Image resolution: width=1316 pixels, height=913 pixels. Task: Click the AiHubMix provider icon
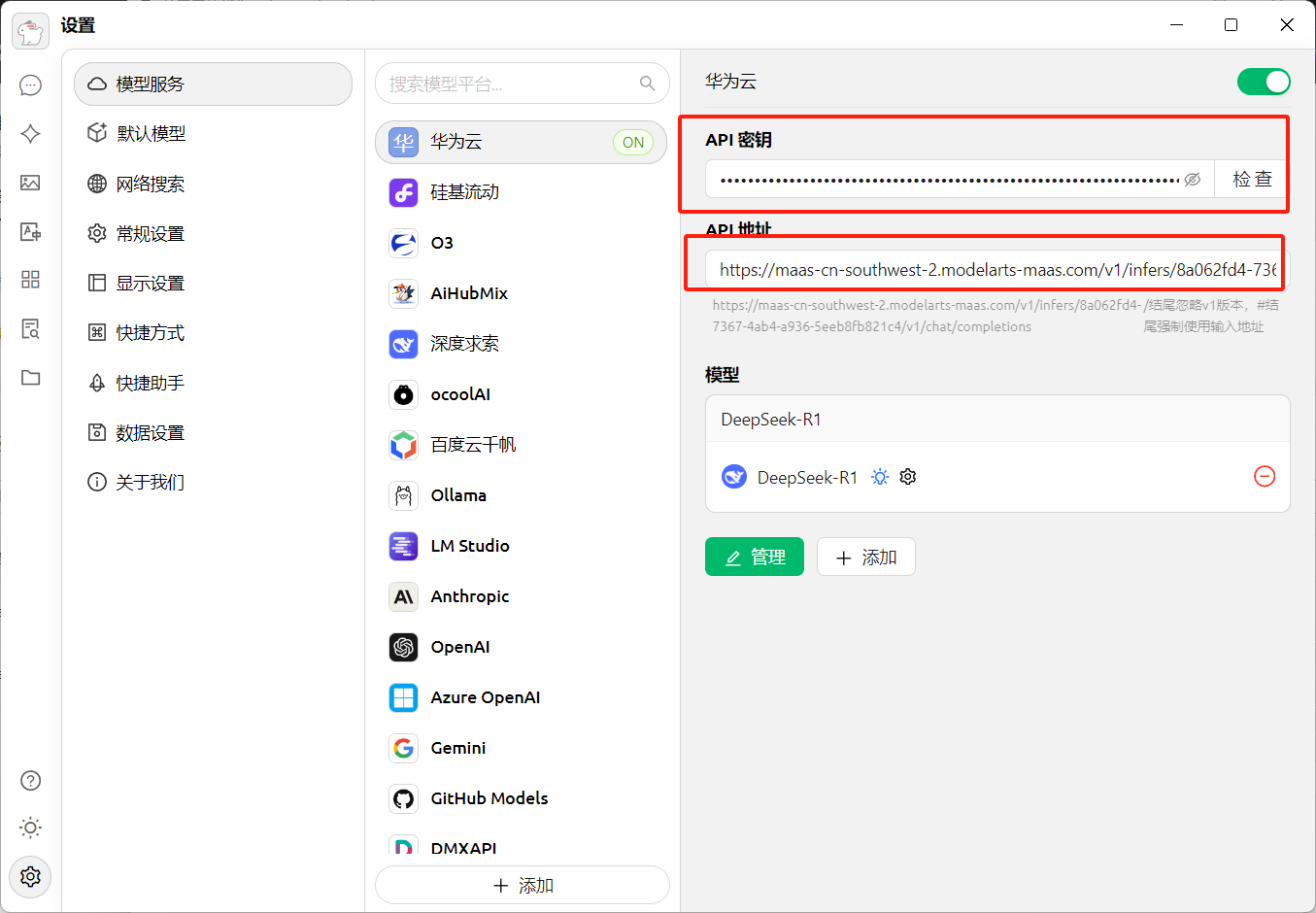pyautogui.click(x=403, y=293)
